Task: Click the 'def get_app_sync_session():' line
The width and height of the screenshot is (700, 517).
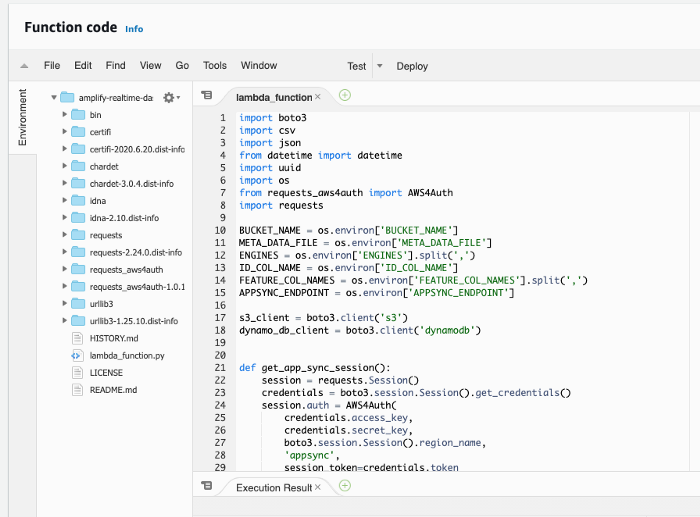Action: pyautogui.click(x=315, y=368)
